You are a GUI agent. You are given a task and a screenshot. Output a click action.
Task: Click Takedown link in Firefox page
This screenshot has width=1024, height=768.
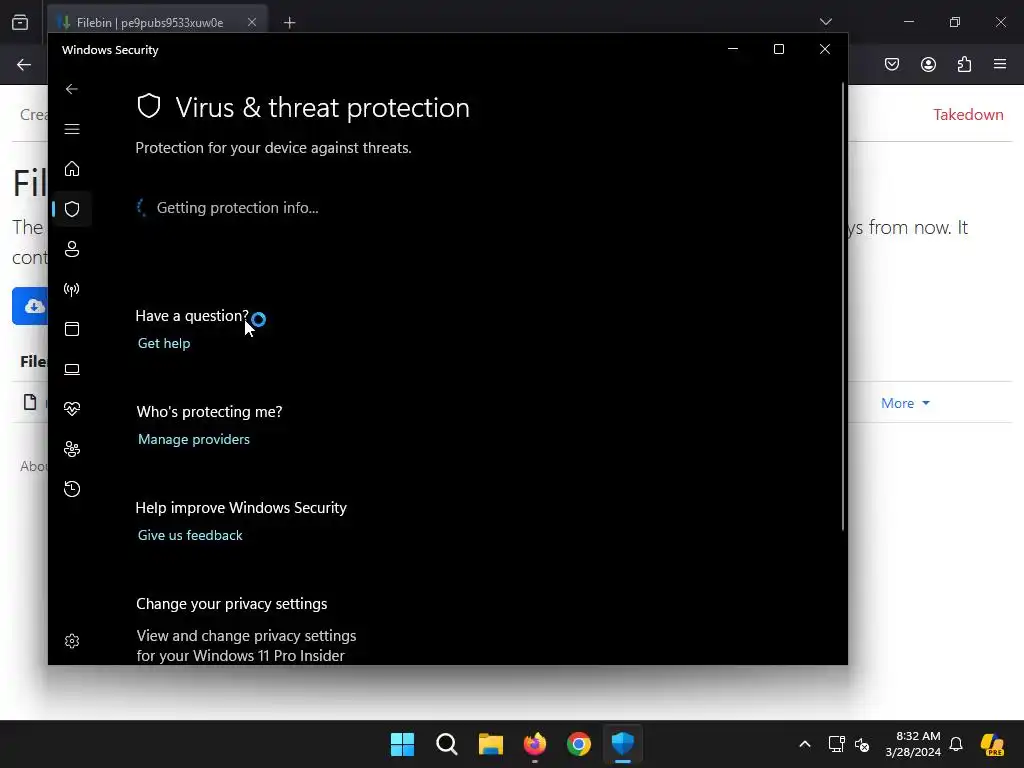click(x=968, y=115)
